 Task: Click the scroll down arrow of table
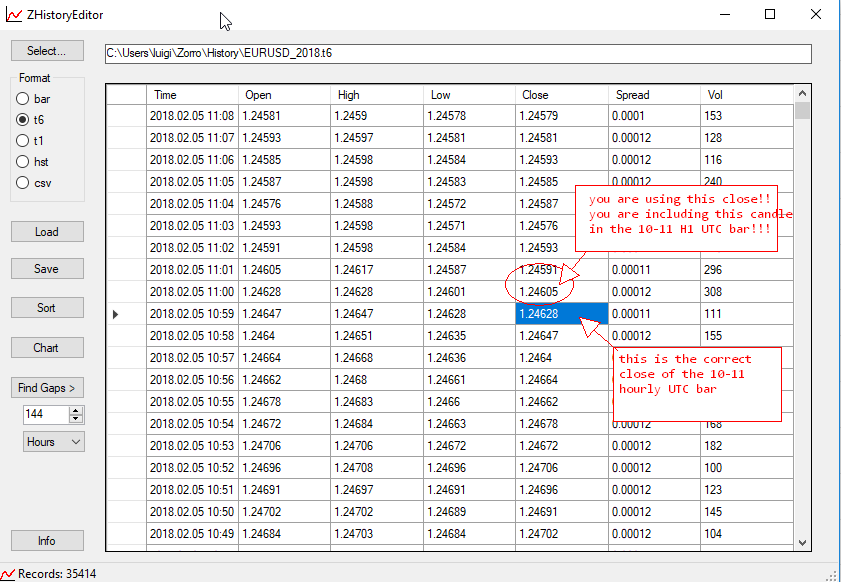pos(802,542)
